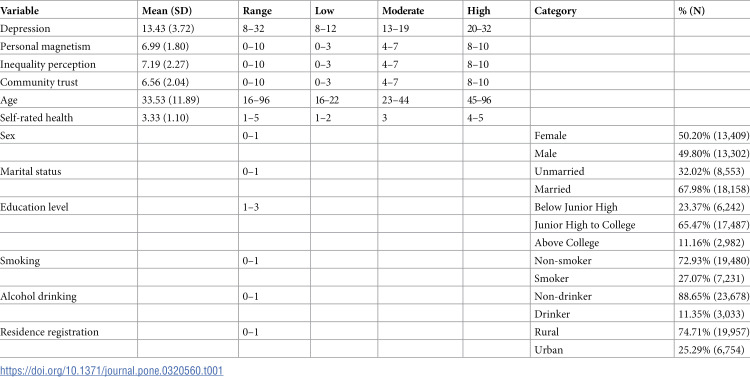
Task: Select the Above College category cell
Action: pos(566,243)
